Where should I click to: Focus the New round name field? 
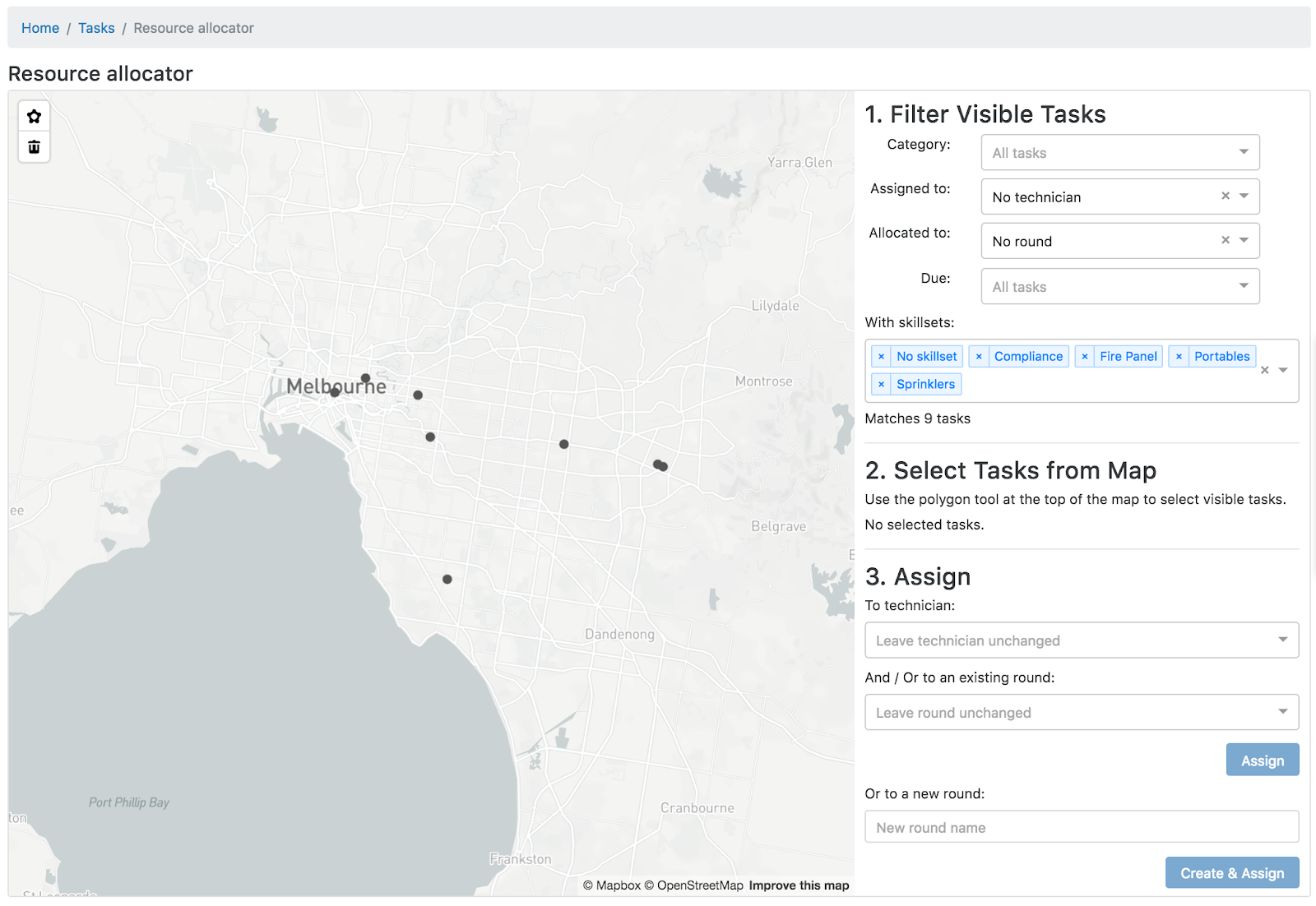1081,827
